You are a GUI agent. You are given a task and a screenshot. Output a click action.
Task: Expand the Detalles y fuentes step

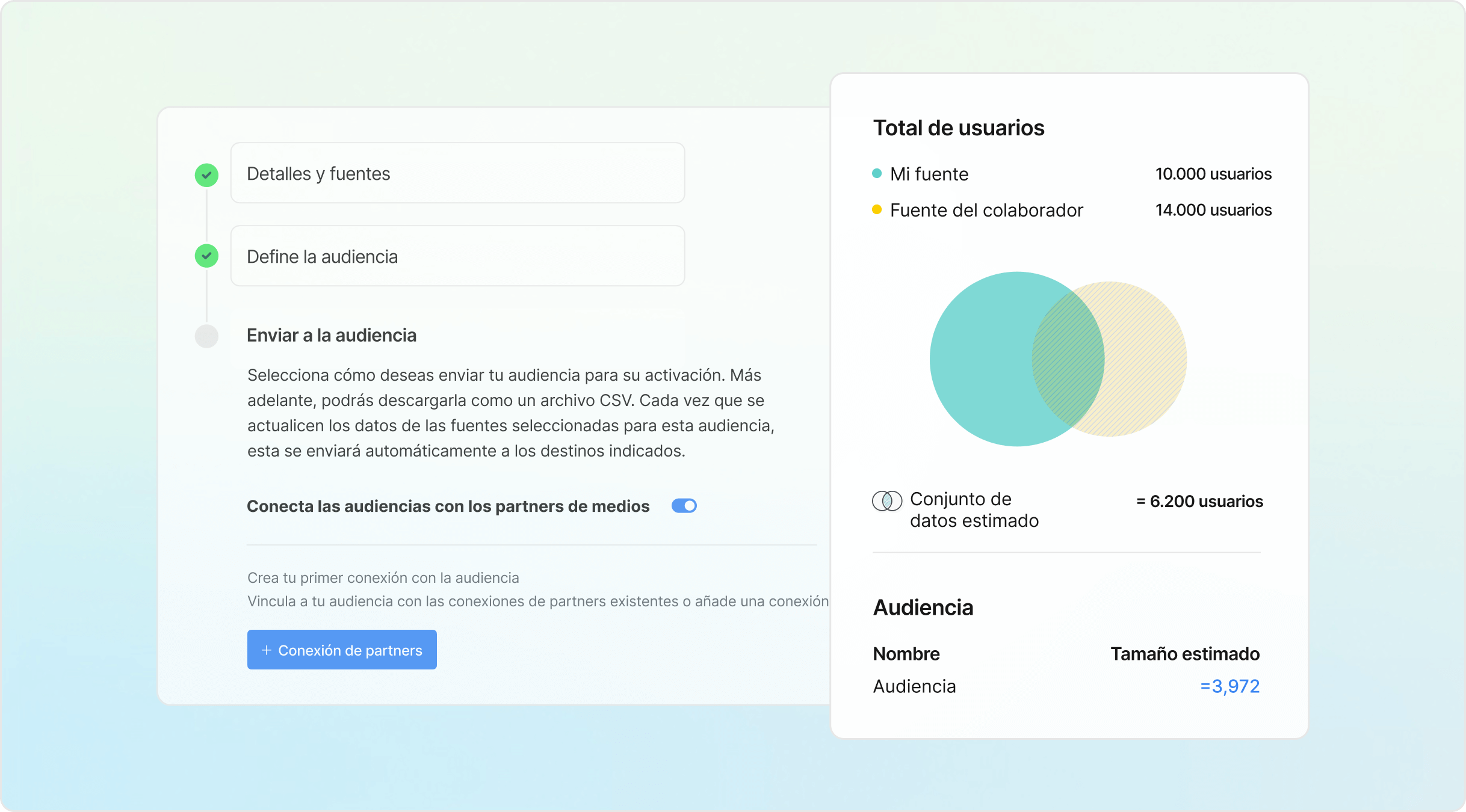pos(457,173)
